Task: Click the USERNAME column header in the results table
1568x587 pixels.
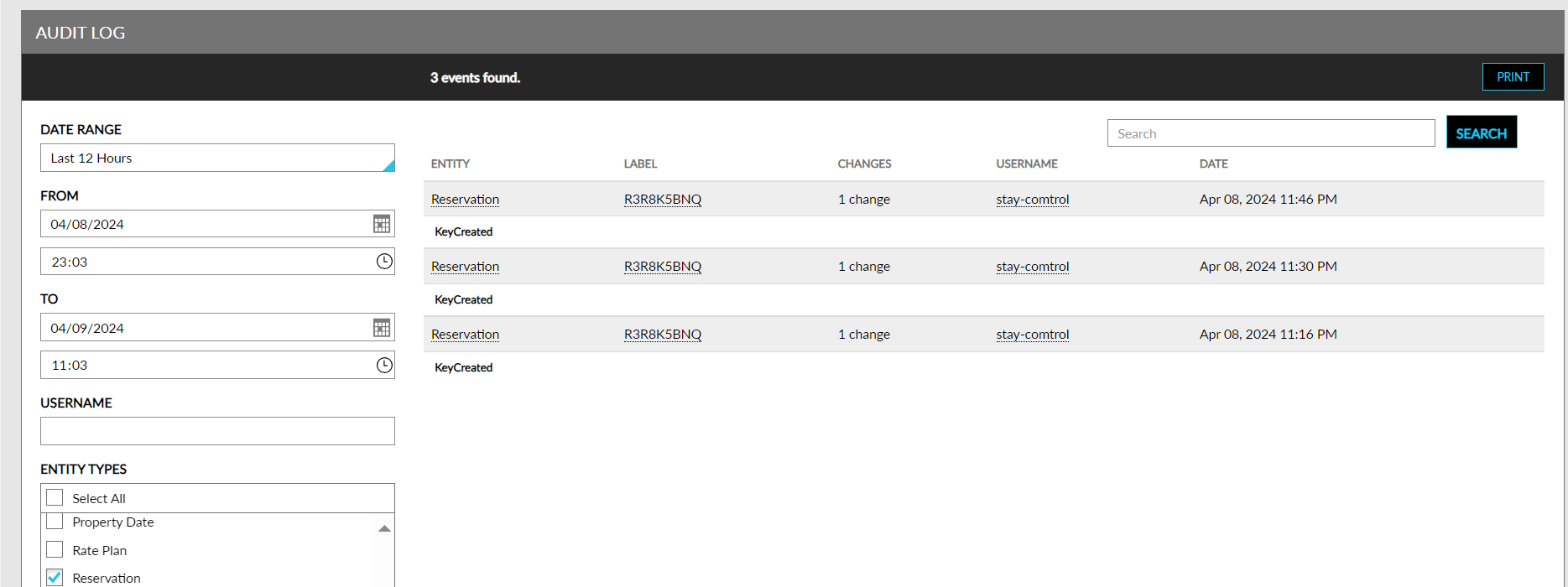Action: pyautogui.click(x=1027, y=164)
